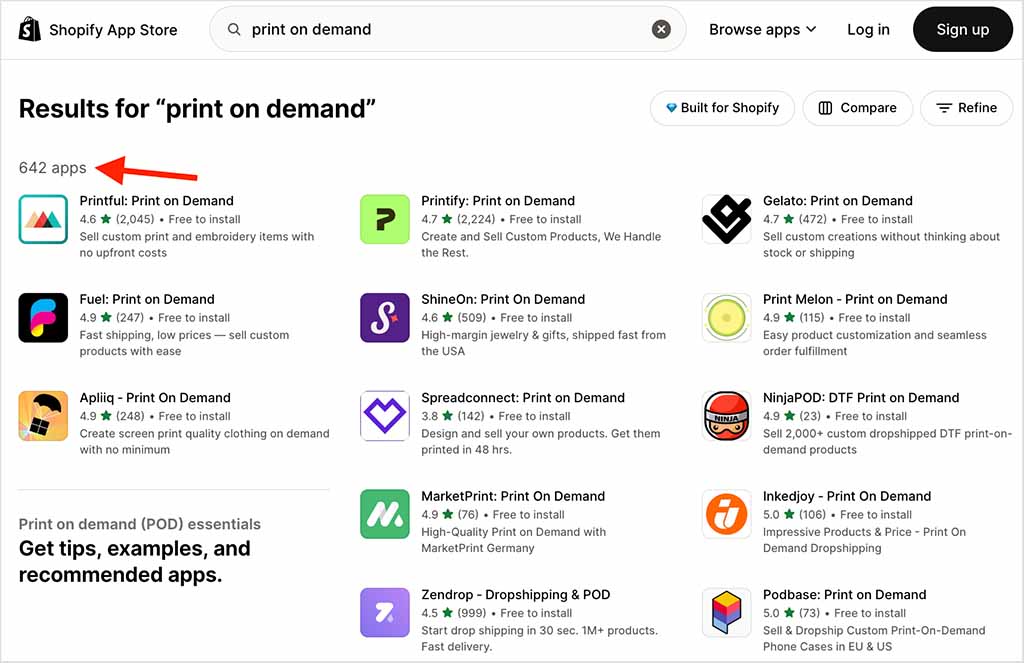The image size is (1024, 663).
Task: Click the '642 apps' result count
Action: tap(52, 168)
